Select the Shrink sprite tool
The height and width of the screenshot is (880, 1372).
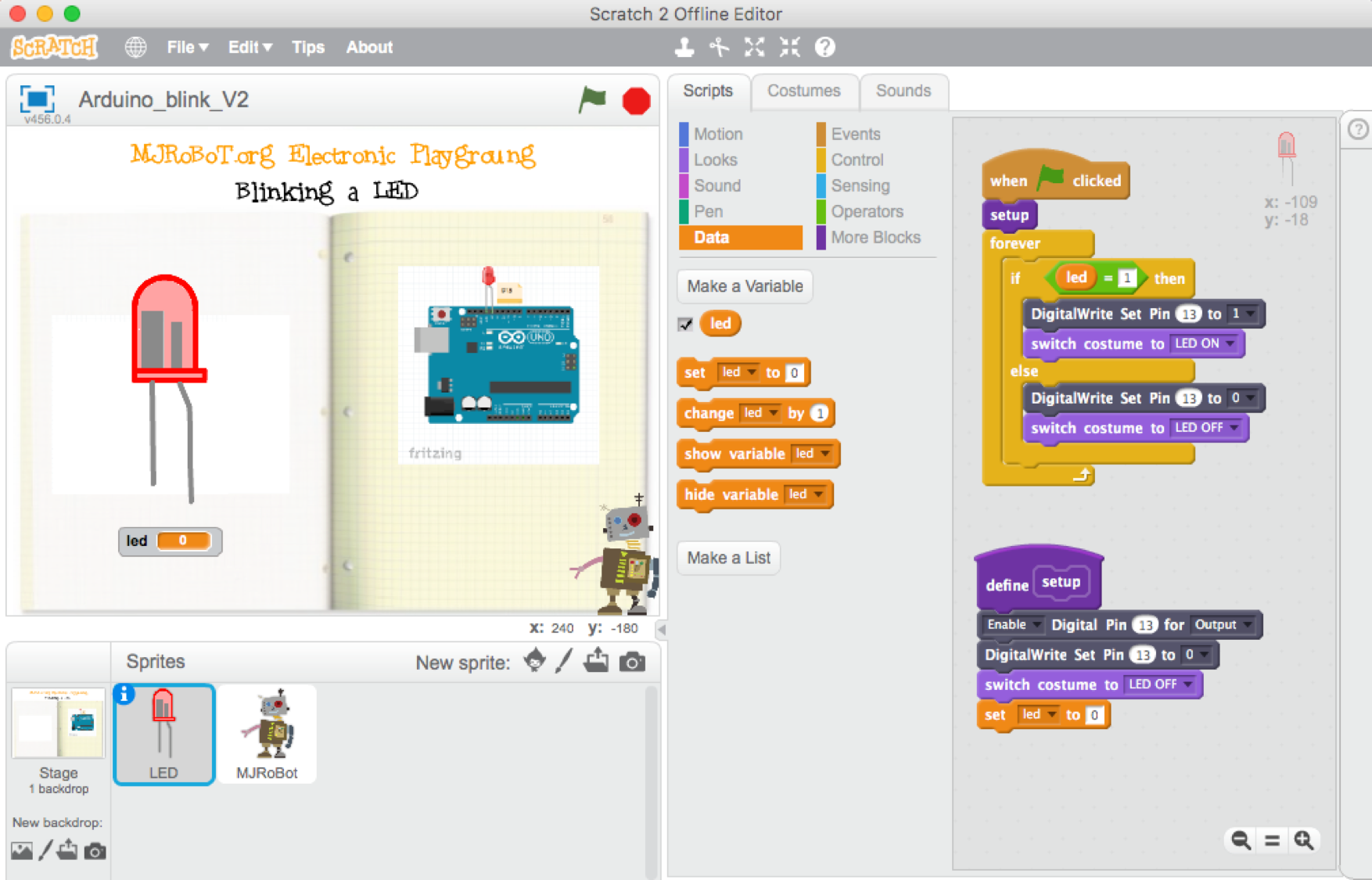789,47
